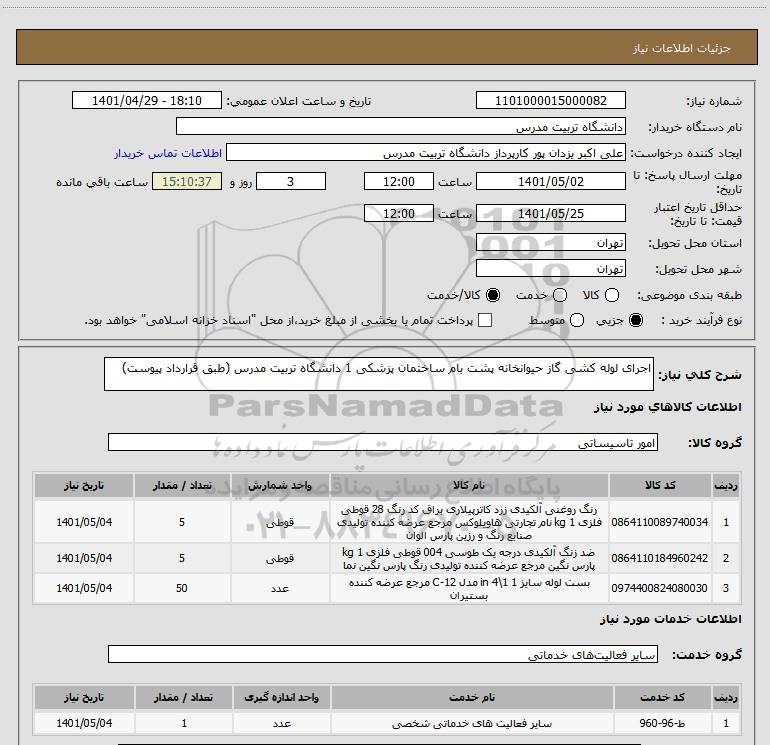The height and width of the screenshot is (745, 770).
Task: Choose the متوسط purchase type radio
Action: pos(577,320)
